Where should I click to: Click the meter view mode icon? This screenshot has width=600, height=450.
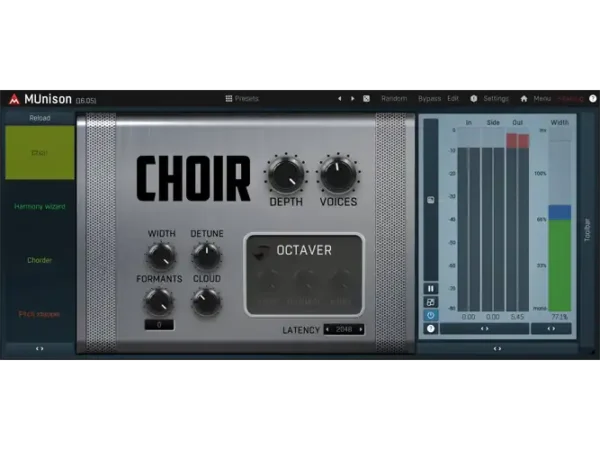(431, 302)
